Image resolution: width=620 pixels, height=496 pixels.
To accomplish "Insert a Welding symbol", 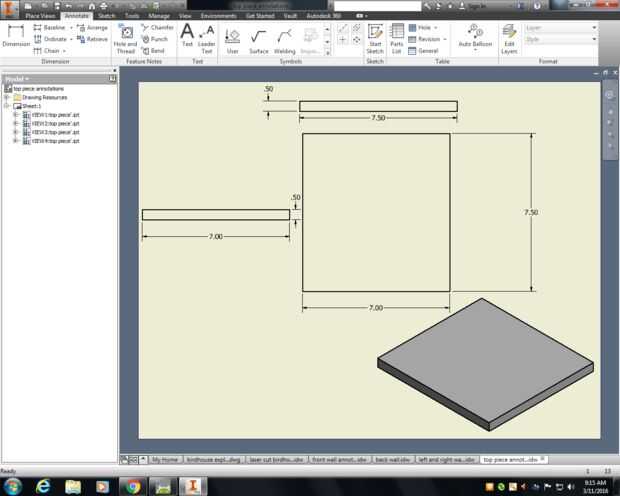I will click(285, 42).
